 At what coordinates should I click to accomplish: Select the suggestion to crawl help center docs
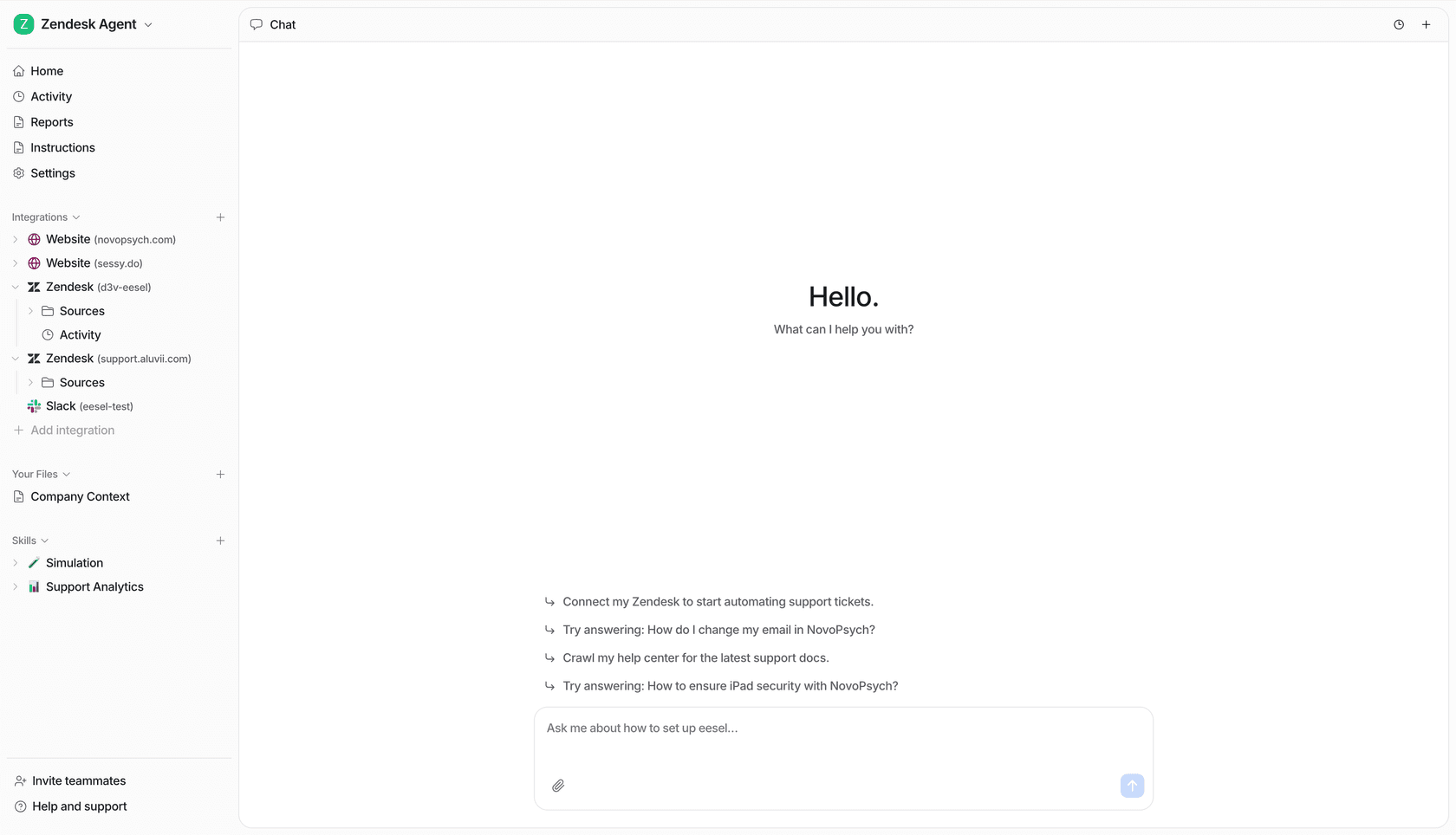[x=694, y=657]
